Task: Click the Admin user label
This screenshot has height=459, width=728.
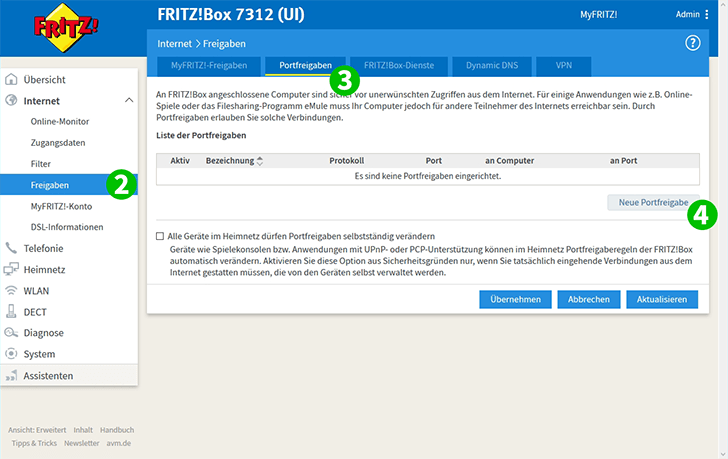Action: (x=688, y=14)
